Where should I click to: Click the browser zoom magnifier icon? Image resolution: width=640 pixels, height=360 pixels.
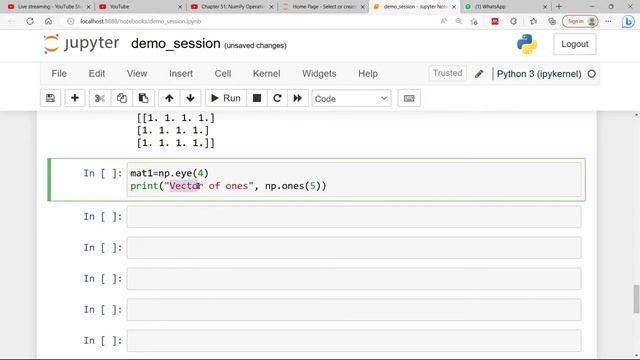459,21
